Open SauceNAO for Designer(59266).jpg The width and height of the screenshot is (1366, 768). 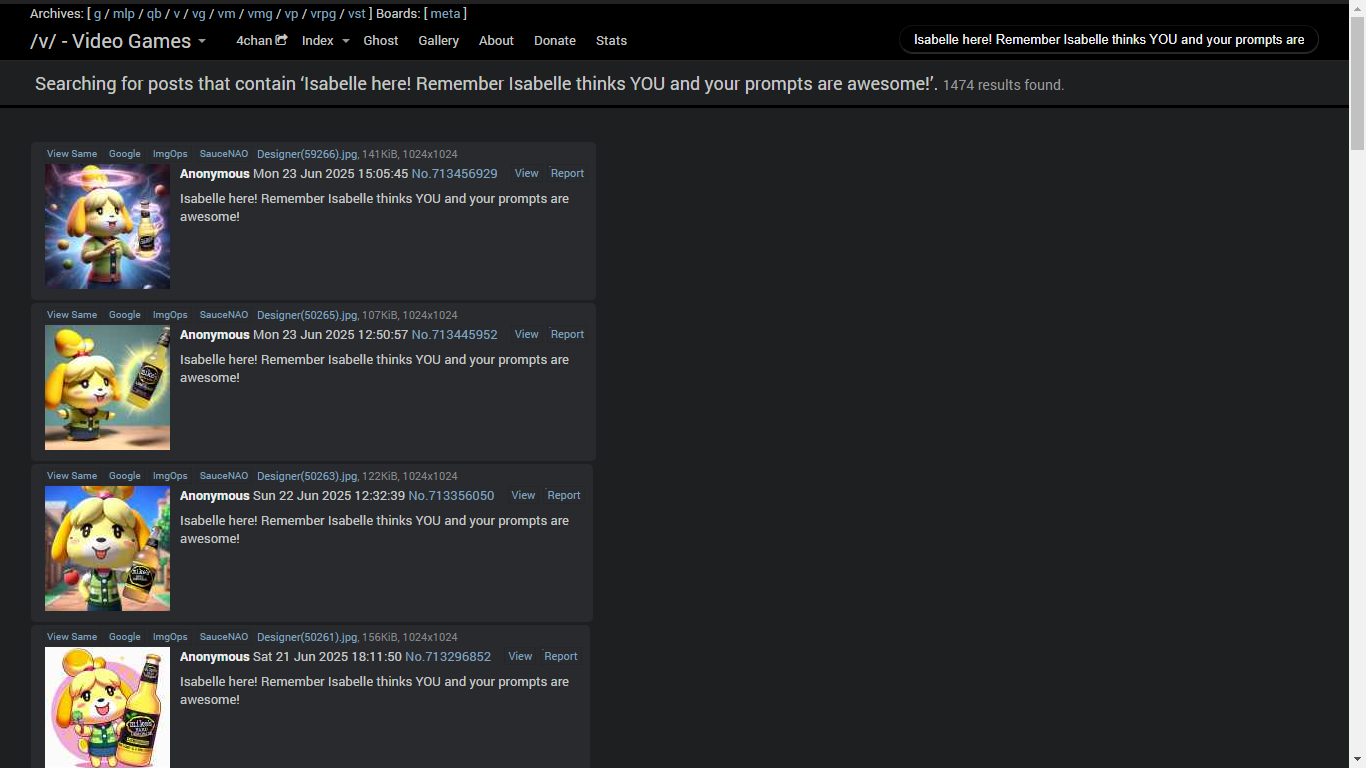click(224, 154)
